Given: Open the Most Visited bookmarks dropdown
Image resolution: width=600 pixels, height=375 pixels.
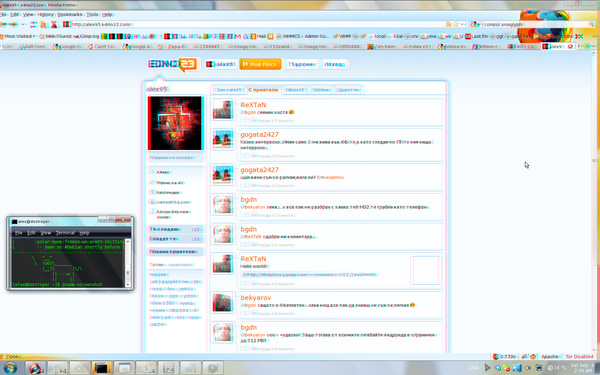Looking at the screenshot, I should [18, 36].
